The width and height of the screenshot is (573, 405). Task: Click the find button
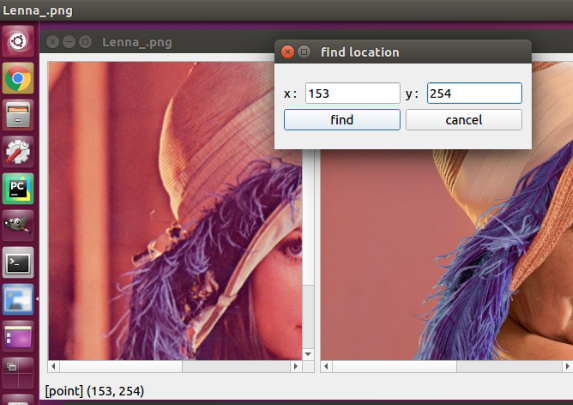pyautogui.click(x=342, y=120)
